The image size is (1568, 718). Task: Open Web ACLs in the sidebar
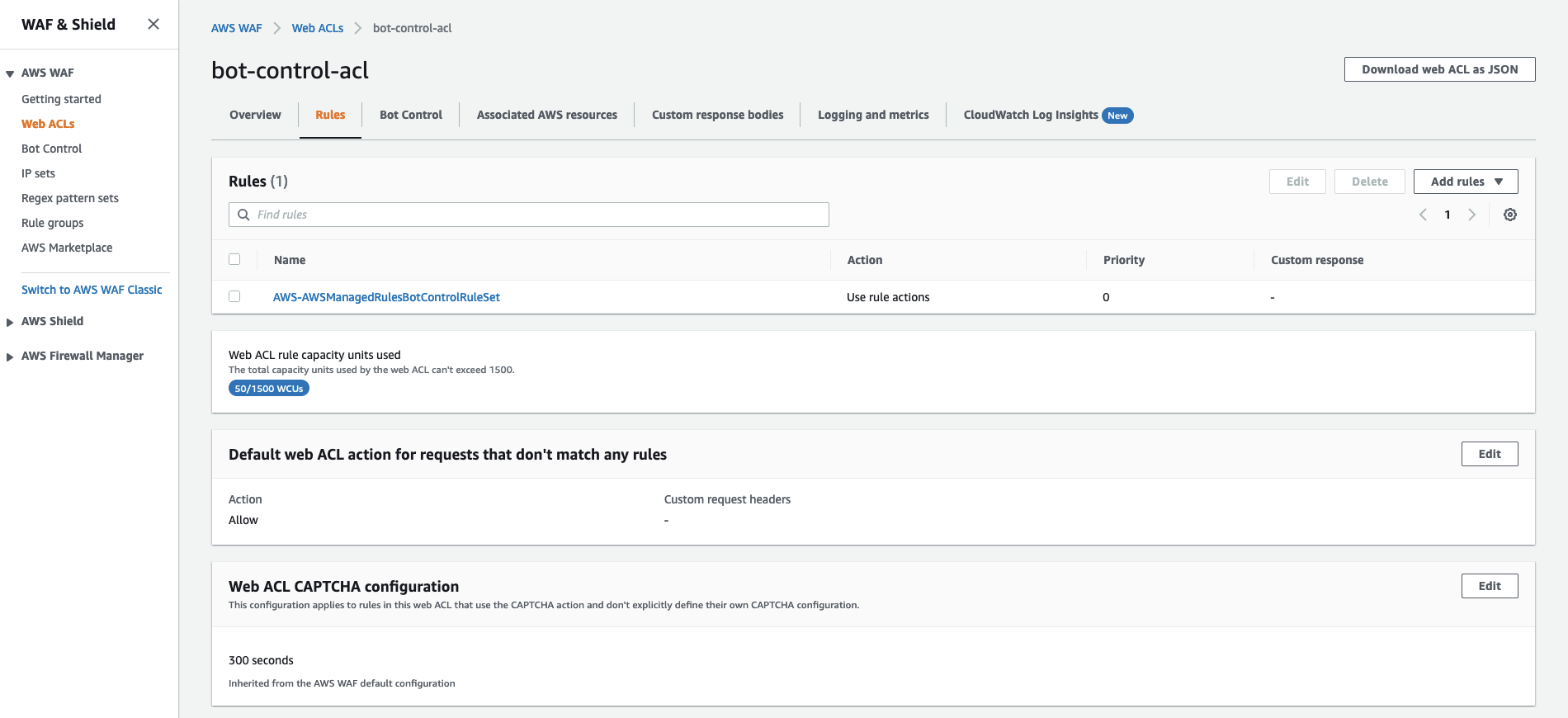tap(48, 124)
